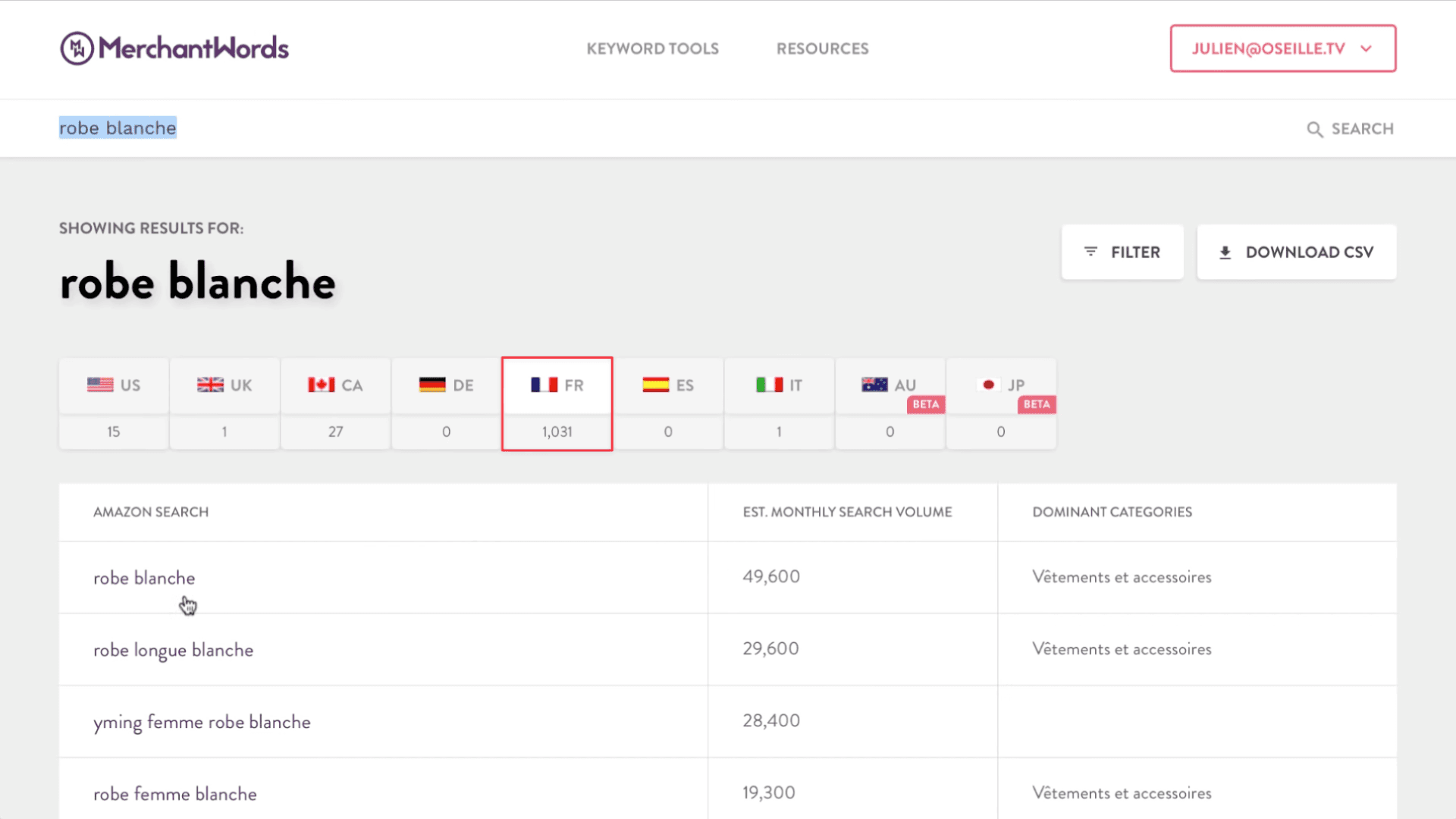Viewport: 1456px width, 819px height.
Task: Click the download icon on Download CSV
Action: [1226, 252]
